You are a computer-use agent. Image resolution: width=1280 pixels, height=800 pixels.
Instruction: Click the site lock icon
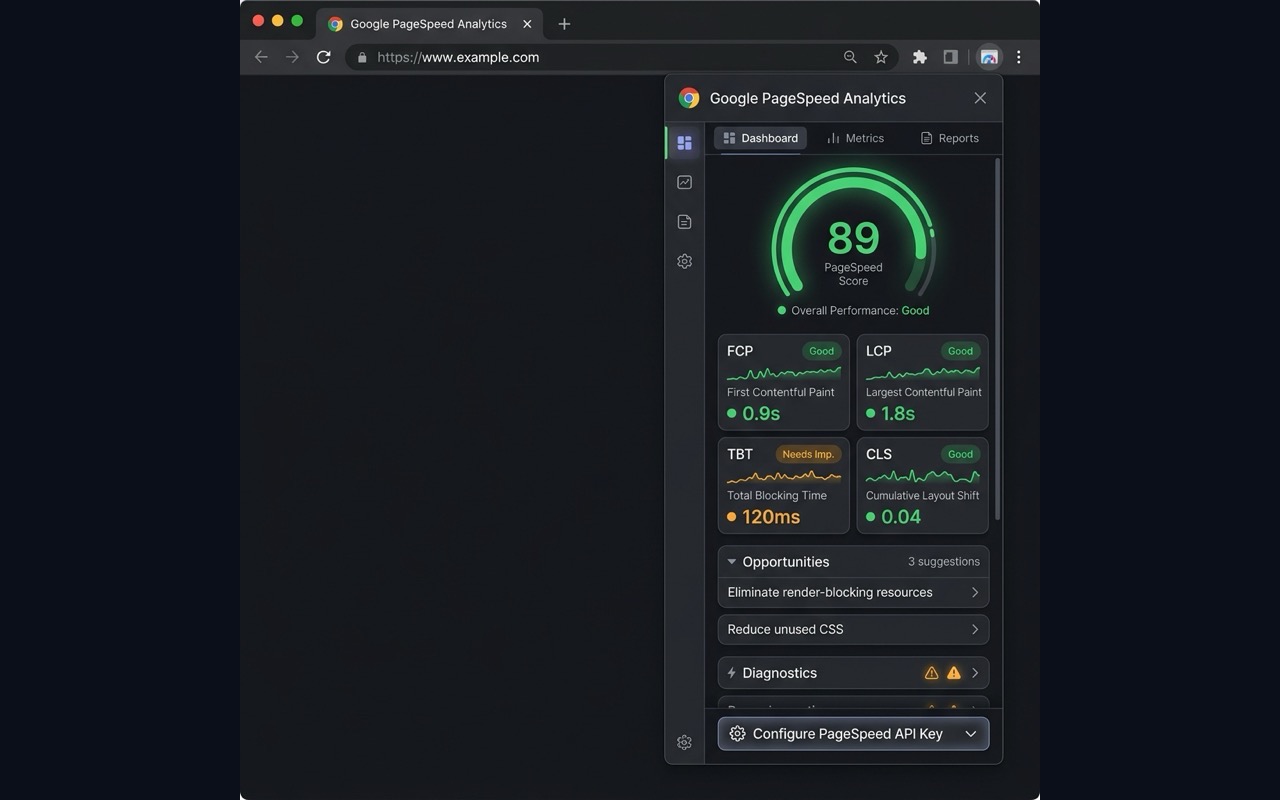click(x=362, y=57)
